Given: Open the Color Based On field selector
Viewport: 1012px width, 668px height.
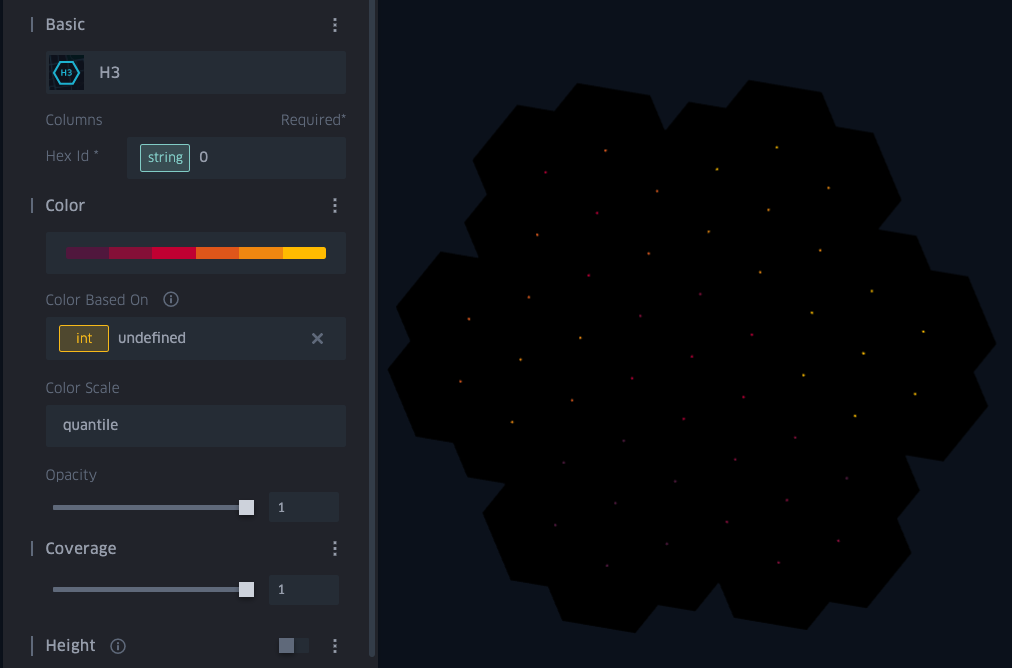Looking at the screenshot, I should point(196,338).
